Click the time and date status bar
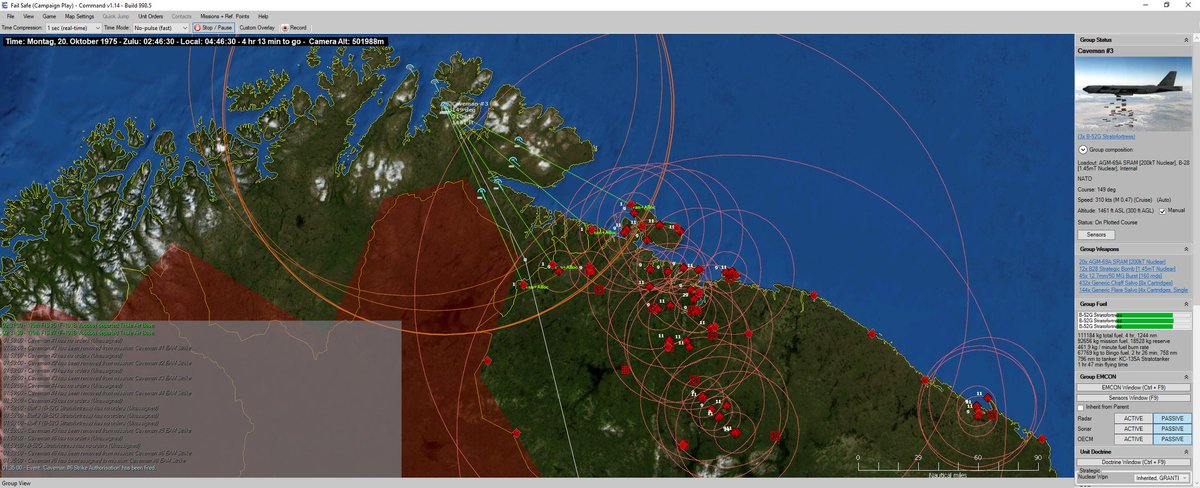Image resolution: width=1200 pixels, height=488 pixels. coord(194,41)
